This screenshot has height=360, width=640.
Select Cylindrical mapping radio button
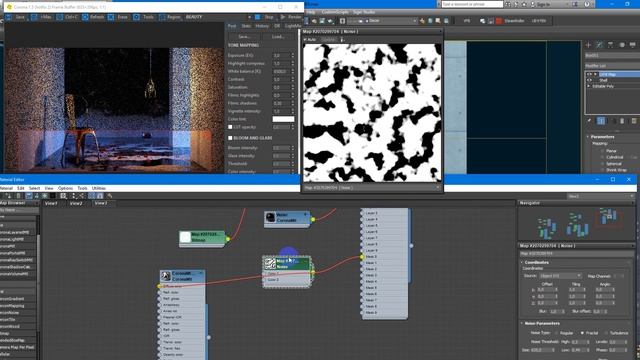602,157
